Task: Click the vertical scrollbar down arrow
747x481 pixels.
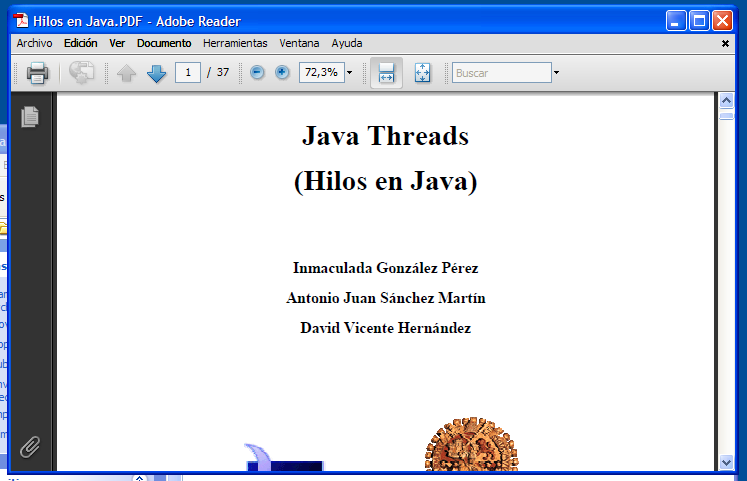Action: tap(726, 462)
